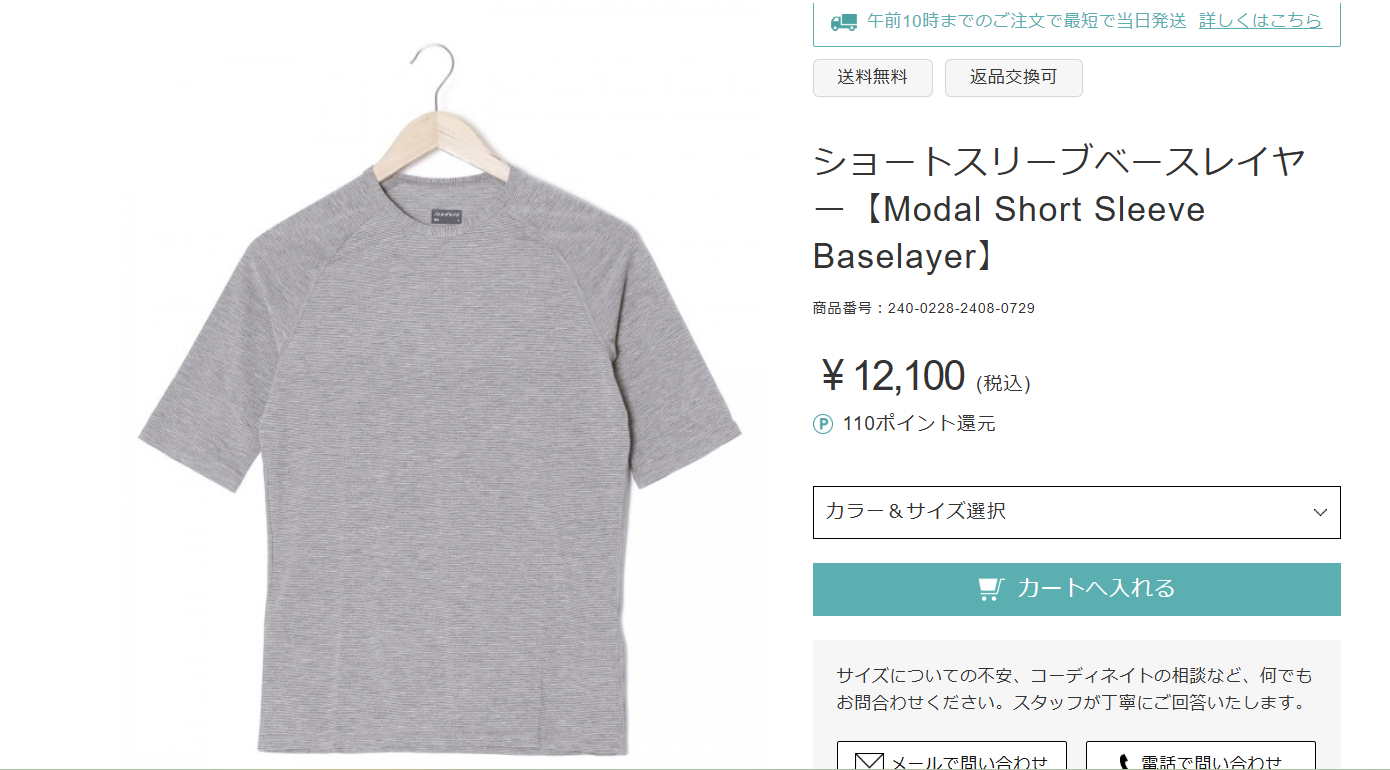
Task: Click the shopping cart icon
Action: (990, 589)
